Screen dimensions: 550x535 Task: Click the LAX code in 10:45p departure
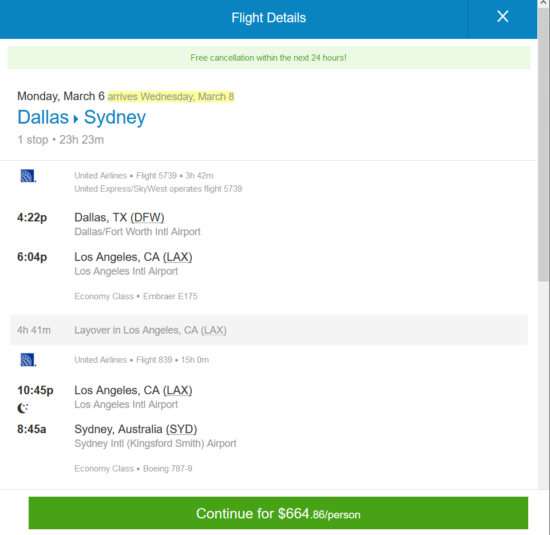177,390
